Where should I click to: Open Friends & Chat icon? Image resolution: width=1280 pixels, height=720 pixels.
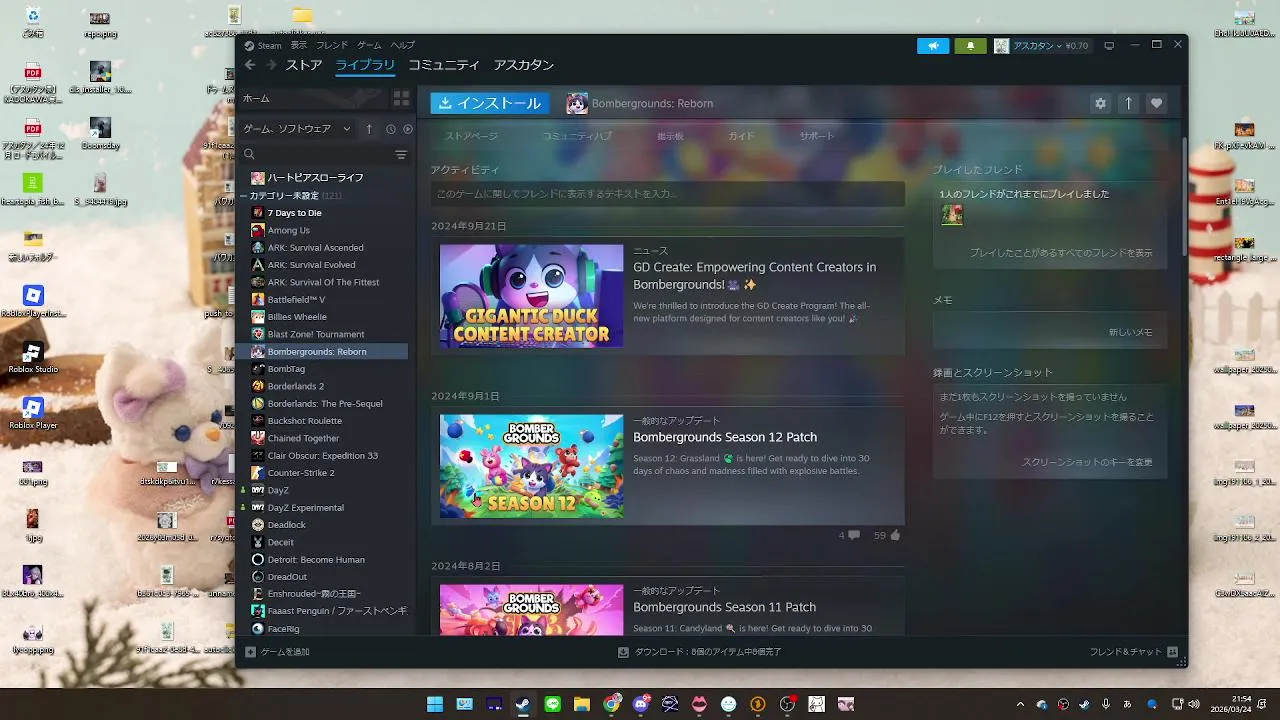click(1172, 652)
